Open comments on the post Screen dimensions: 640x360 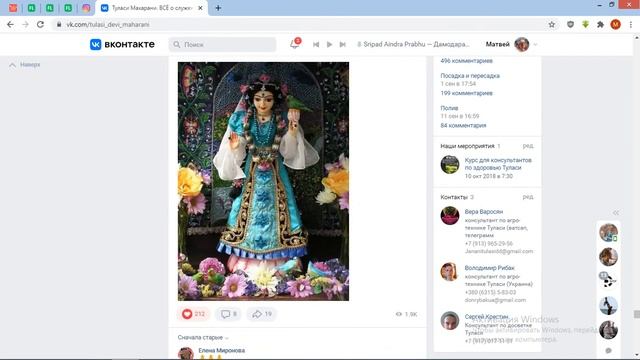pos(229,314)
